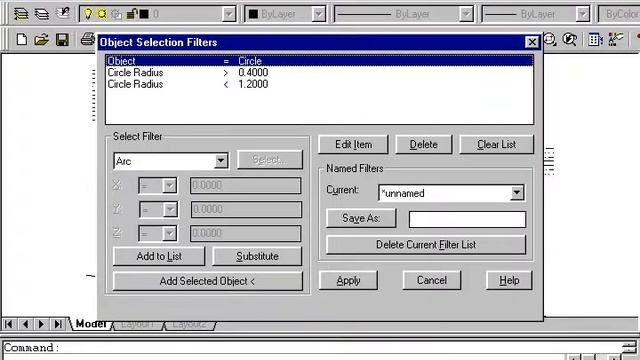This screenshot has height=360, width=640.
Task: Toggle the layer viewport freeze icon
Action: pos(116,15)
